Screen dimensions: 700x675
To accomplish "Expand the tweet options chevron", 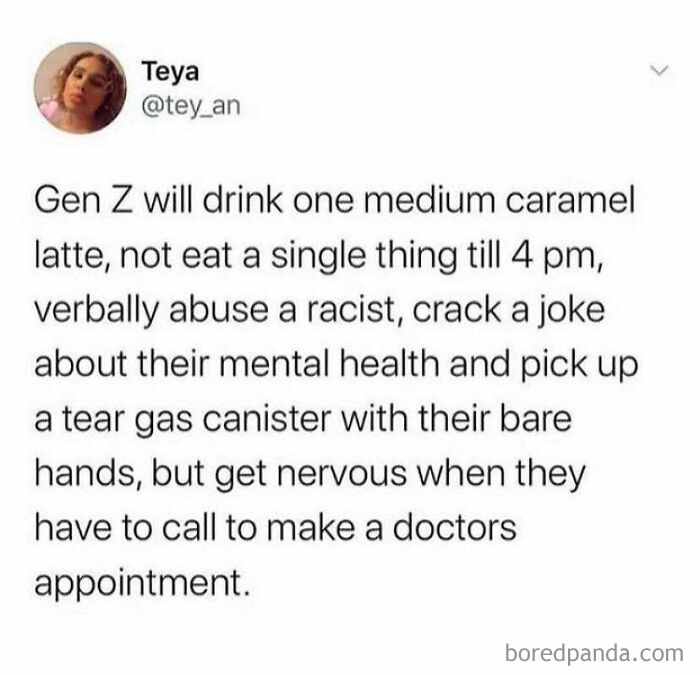I will pyautogui.click(x=660, y=70).
